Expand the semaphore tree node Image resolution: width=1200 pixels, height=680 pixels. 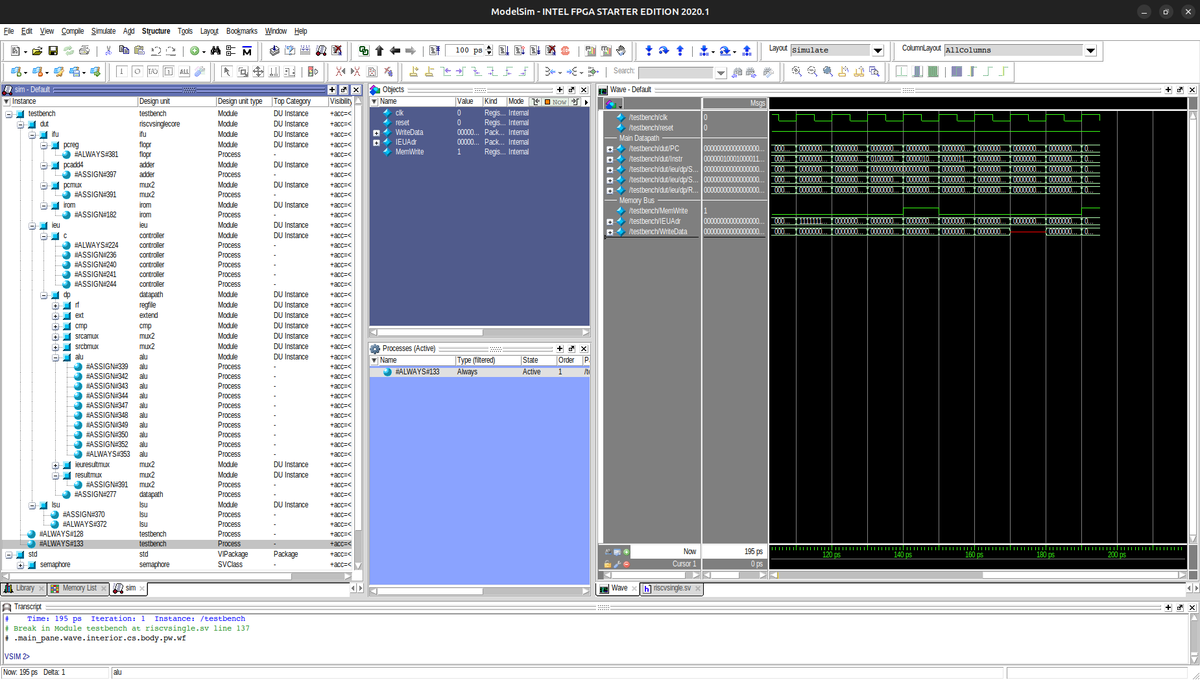20,565
